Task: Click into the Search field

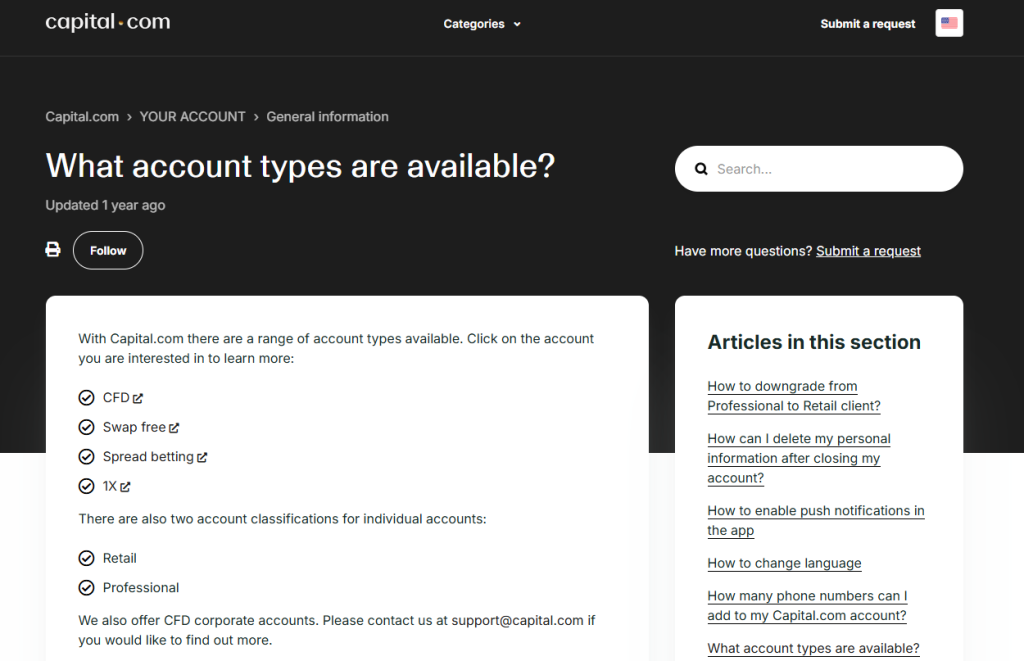Action: coord(819,169)
